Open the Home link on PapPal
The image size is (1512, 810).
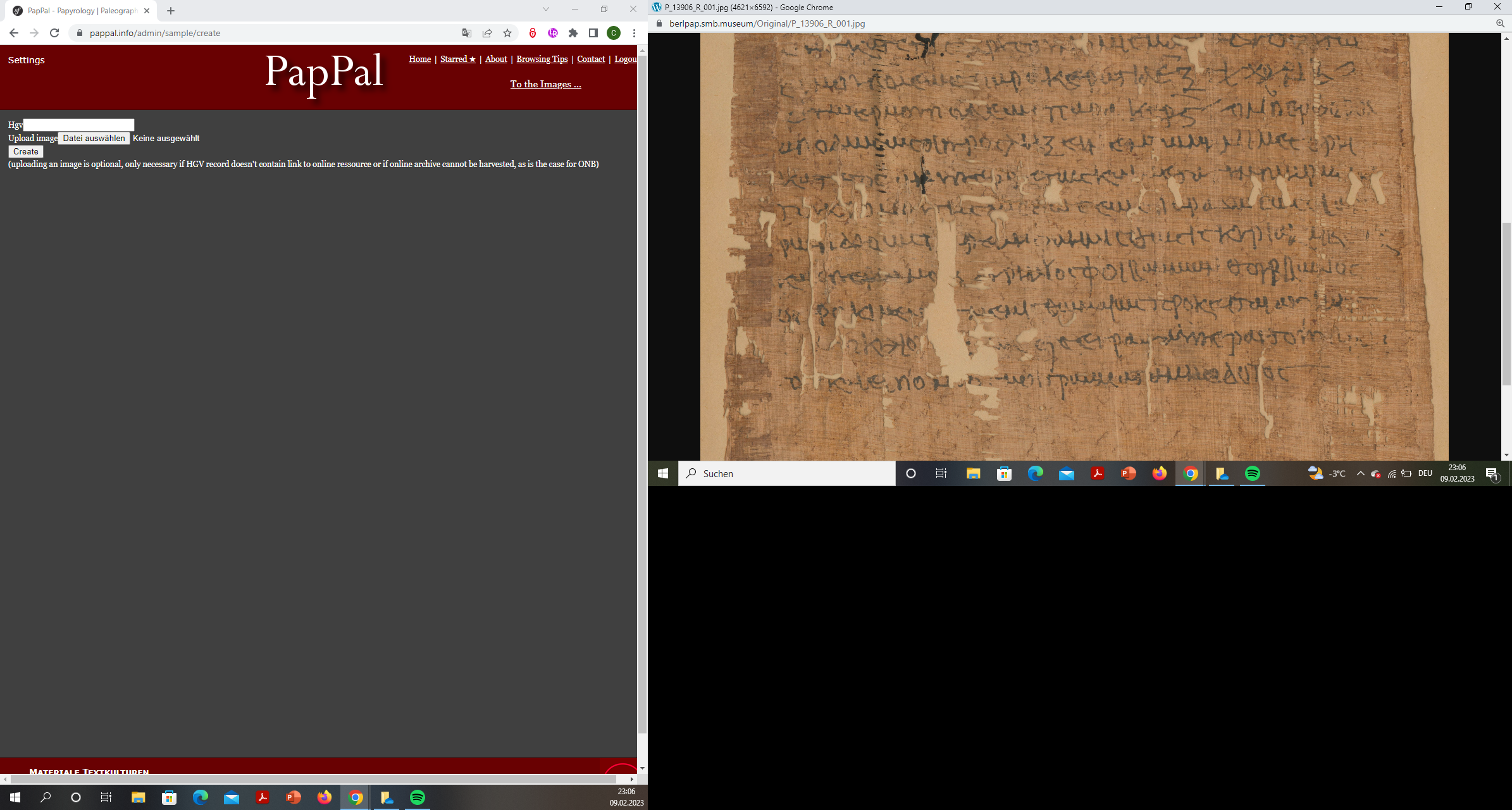(420, 59)
